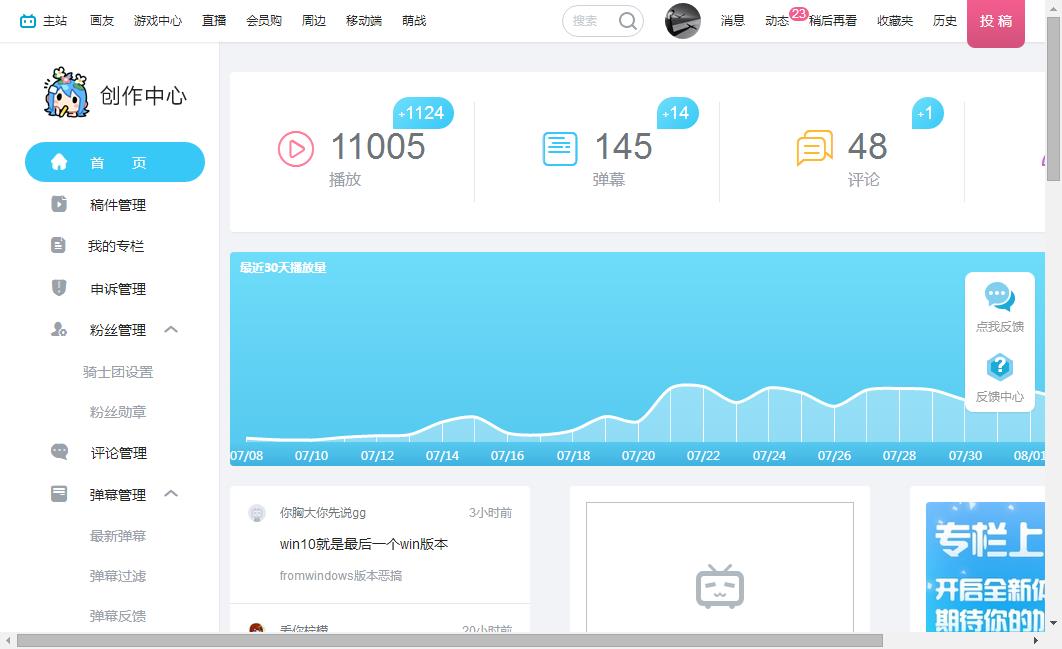The width and height of the screenshot is (1062, 649).
Task: Open 萌战 in top navigation
Action: tap(414, 21)
